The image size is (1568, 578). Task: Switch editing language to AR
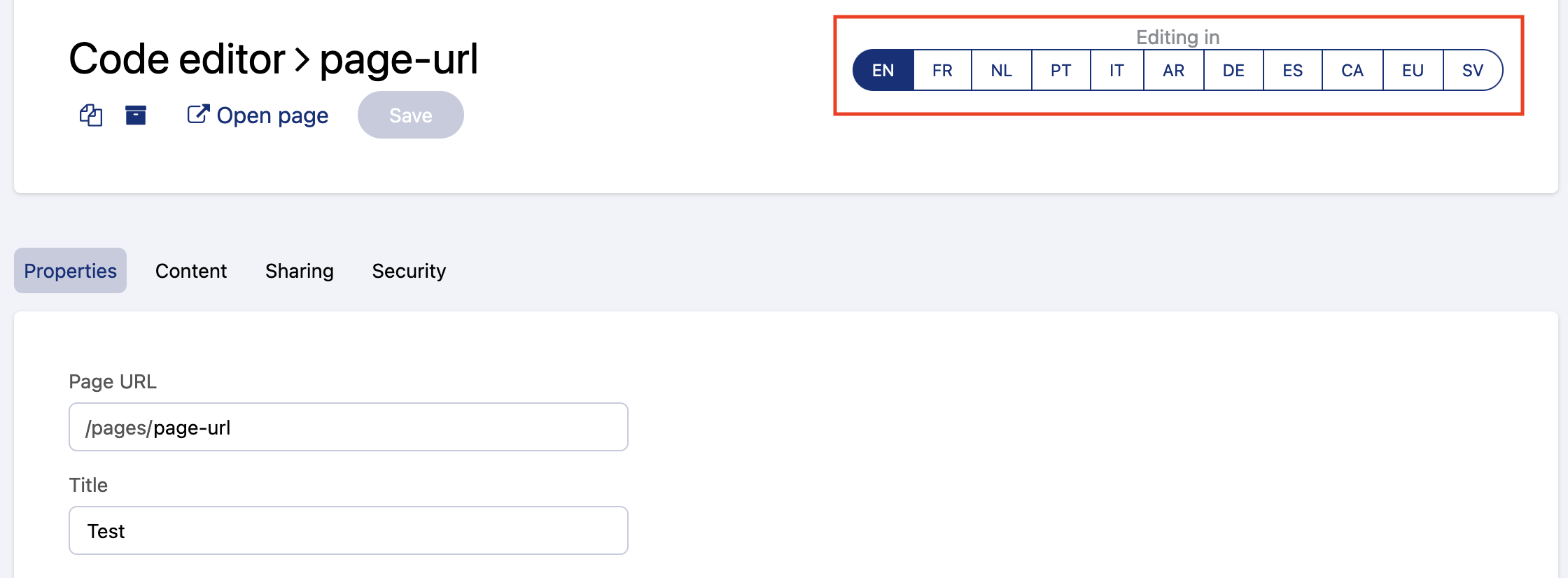click(x=1174, y=71)
